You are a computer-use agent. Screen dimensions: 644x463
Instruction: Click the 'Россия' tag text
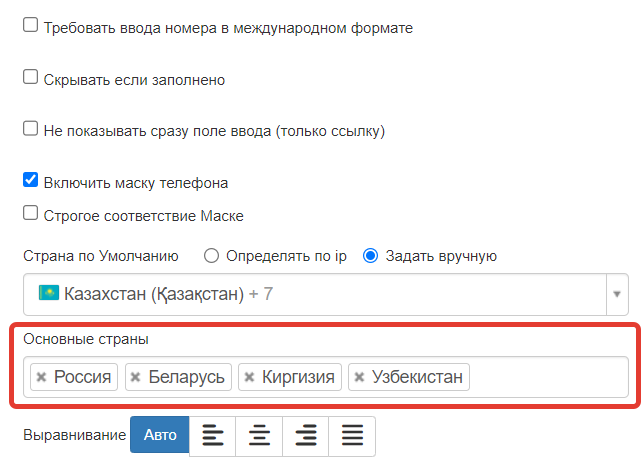click(83, 377)
